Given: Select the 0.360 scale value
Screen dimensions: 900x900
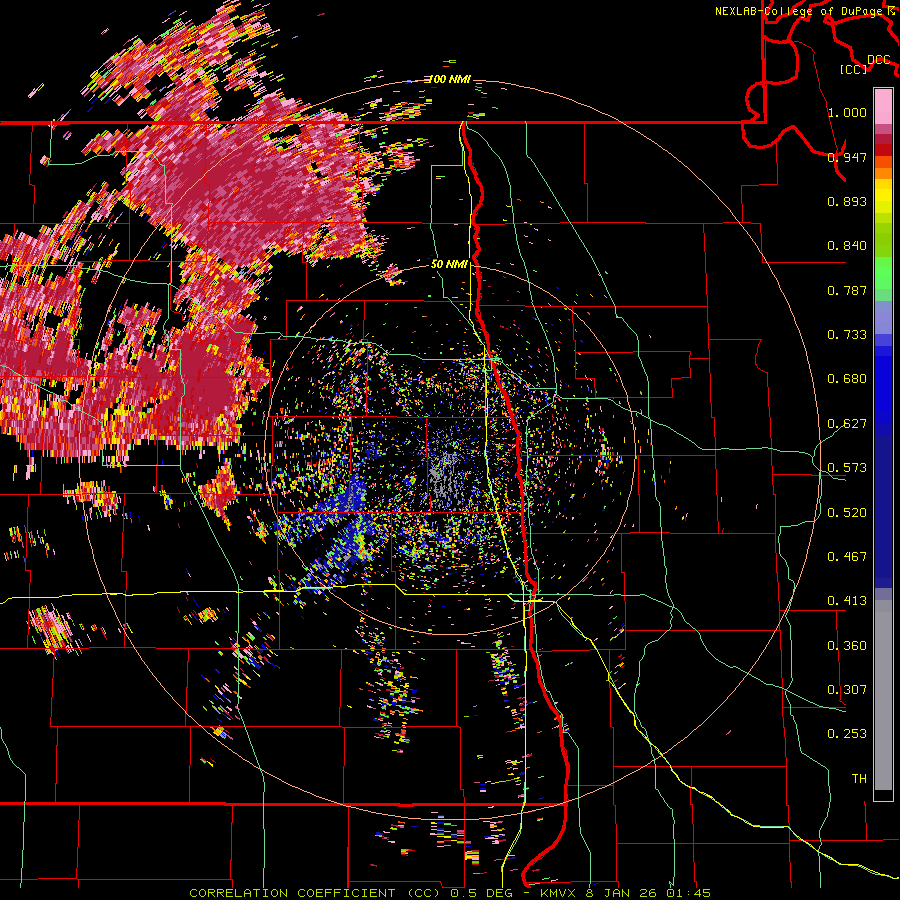Looking at the screenshot, I should pos(847,646).
